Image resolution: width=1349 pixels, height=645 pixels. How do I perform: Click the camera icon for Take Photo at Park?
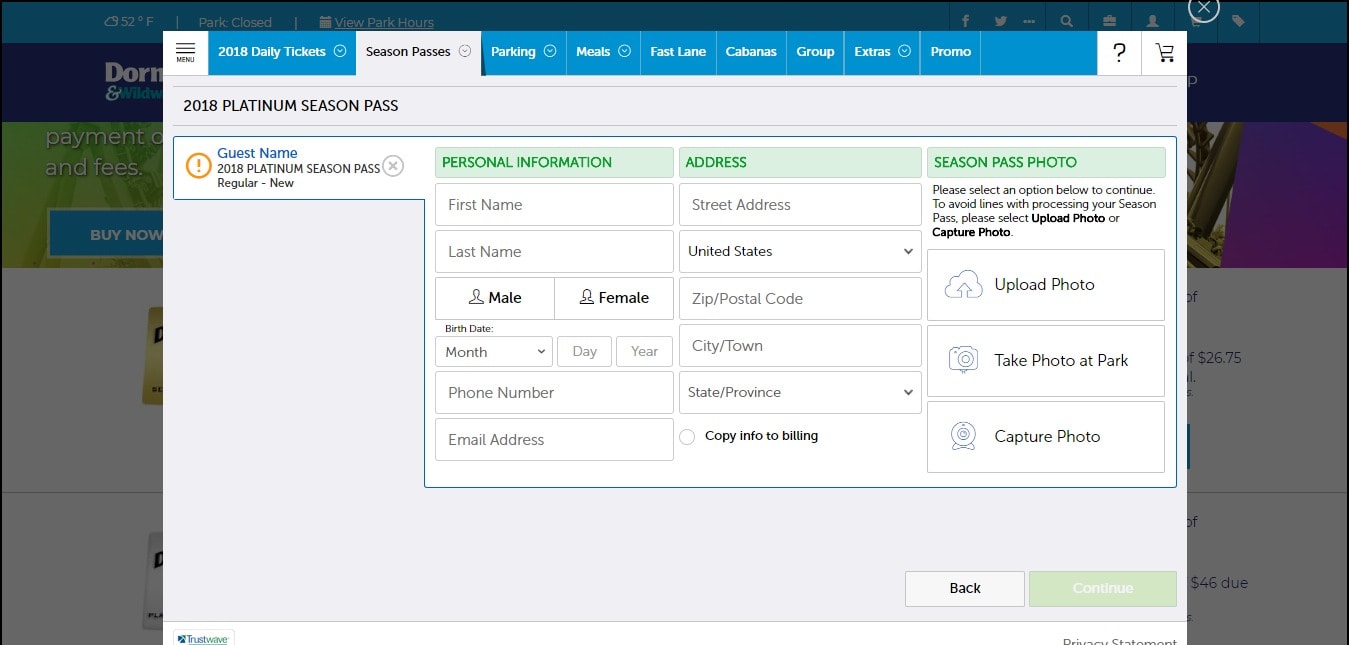963,360
